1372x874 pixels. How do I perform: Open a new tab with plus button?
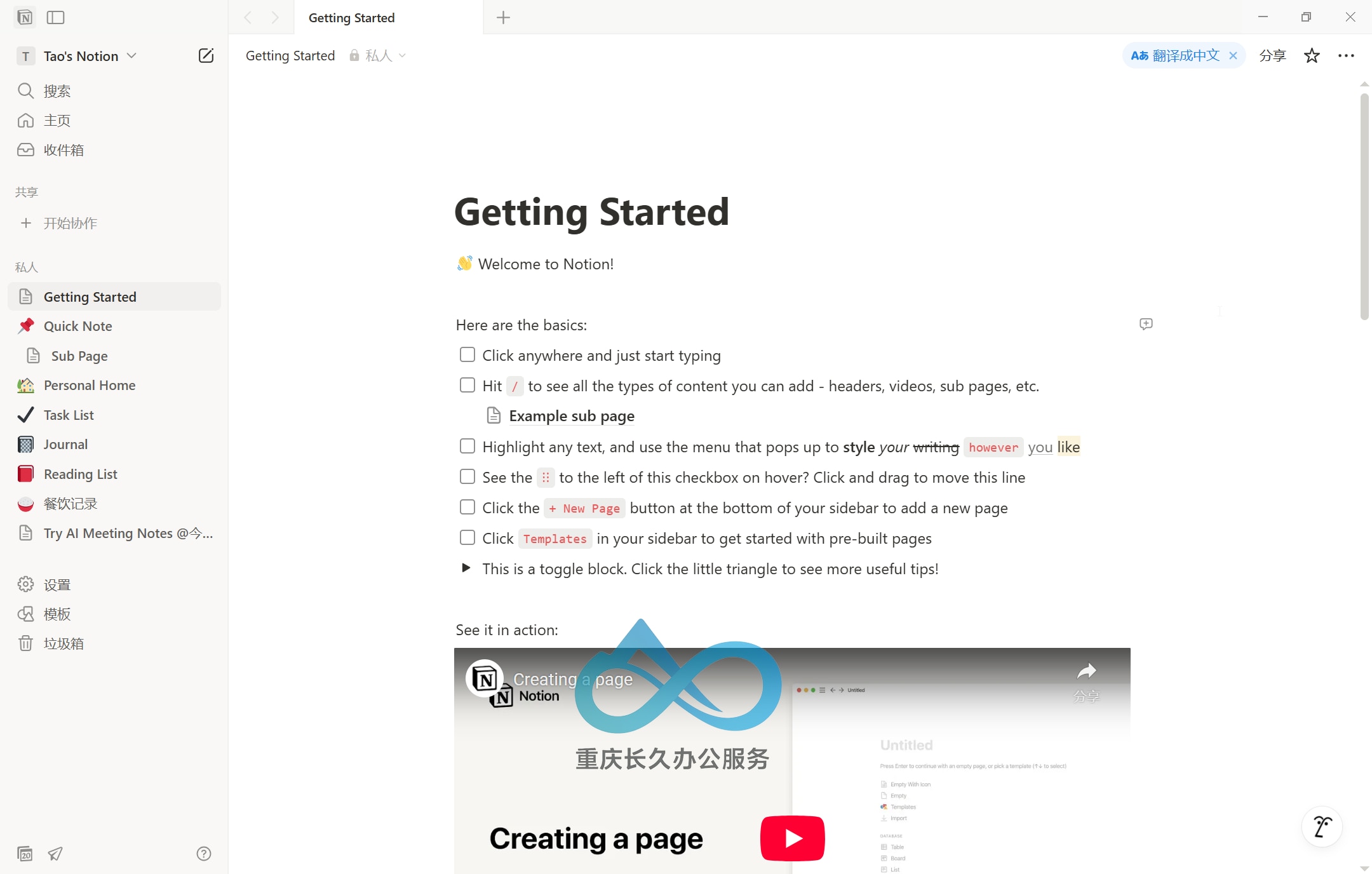(503, 18)
